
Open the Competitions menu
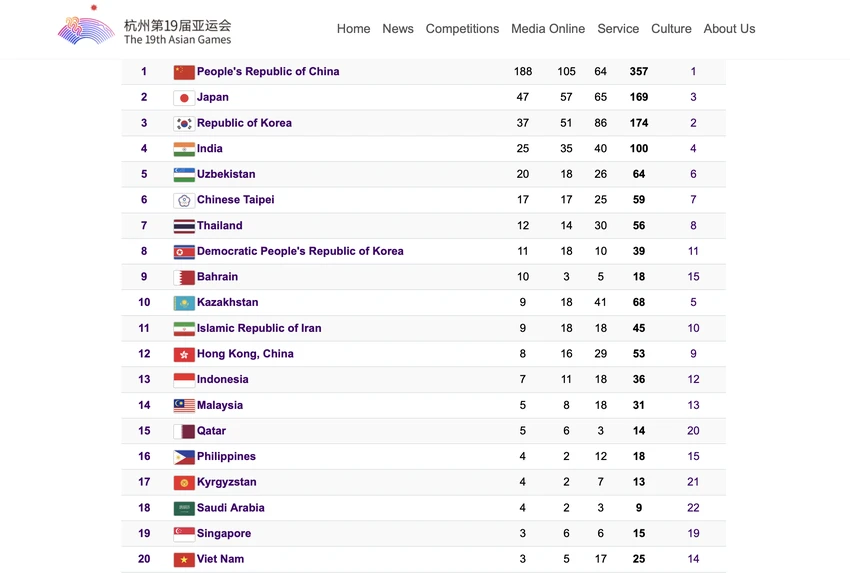click(462, 29)
